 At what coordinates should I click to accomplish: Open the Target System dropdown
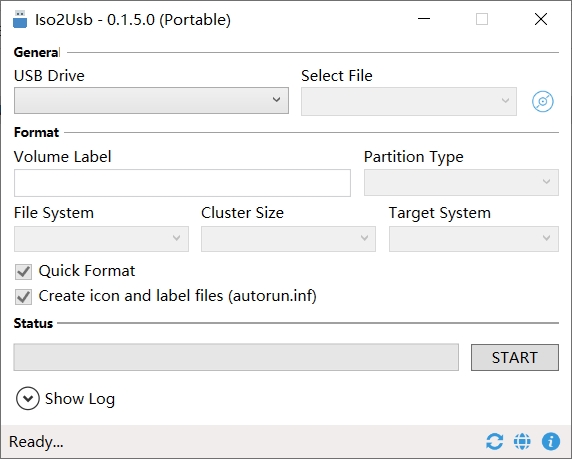pos(474,239)
